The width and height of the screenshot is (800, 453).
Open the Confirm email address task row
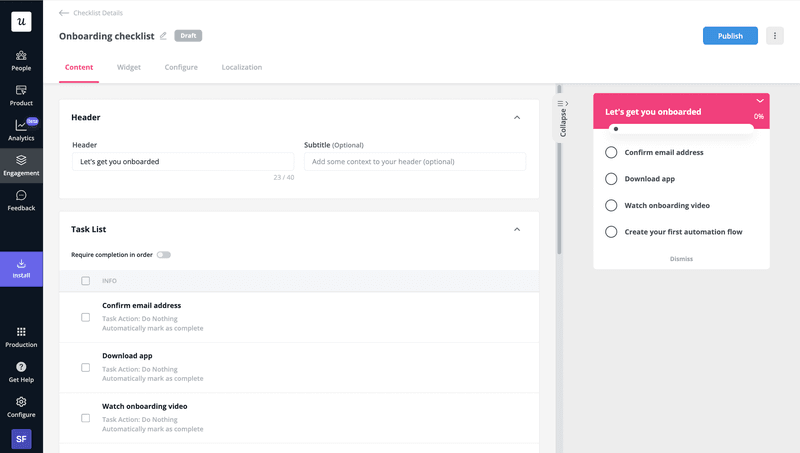(x=299, y=317)
